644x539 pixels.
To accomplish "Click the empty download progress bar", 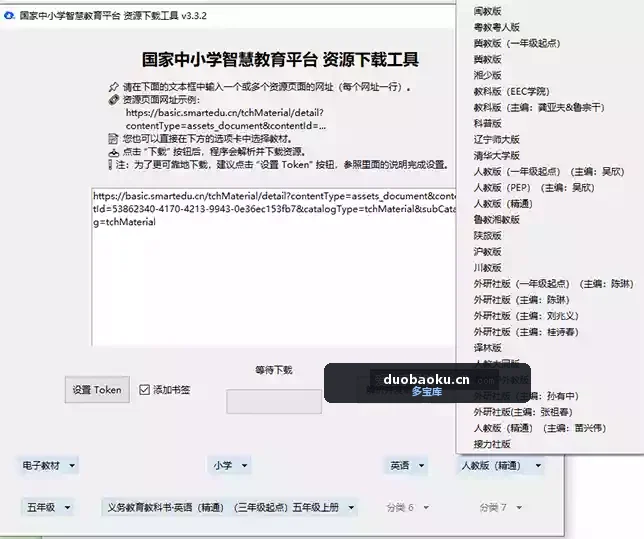I will click(274, 401).
